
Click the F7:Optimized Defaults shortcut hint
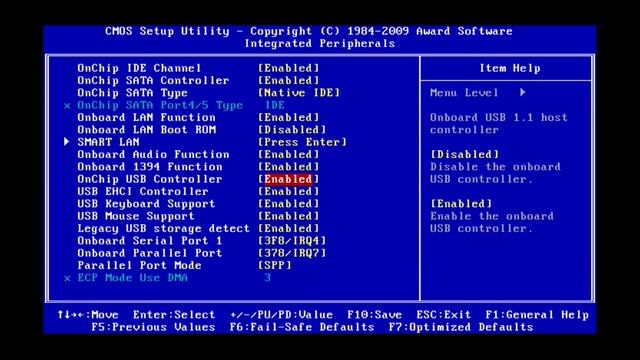pos(461,327)
